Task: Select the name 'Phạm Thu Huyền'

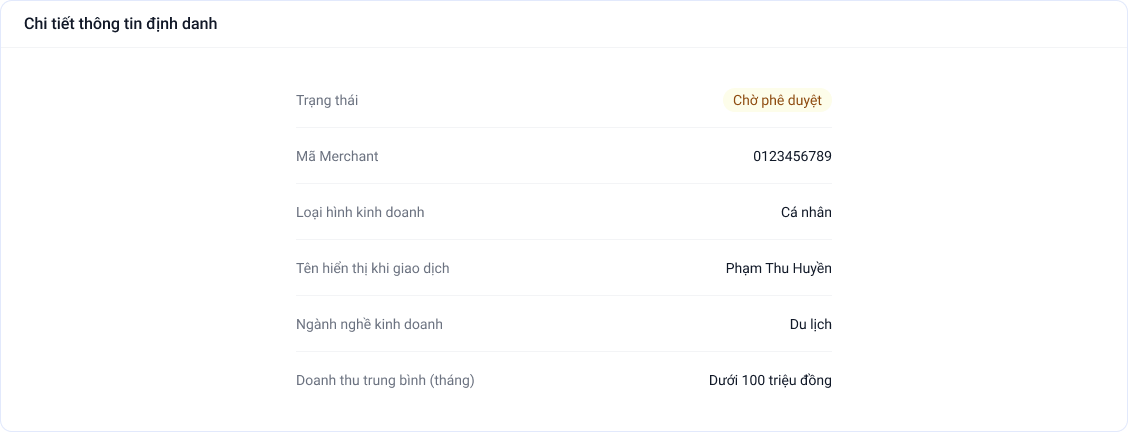Action: pos(778,268)
